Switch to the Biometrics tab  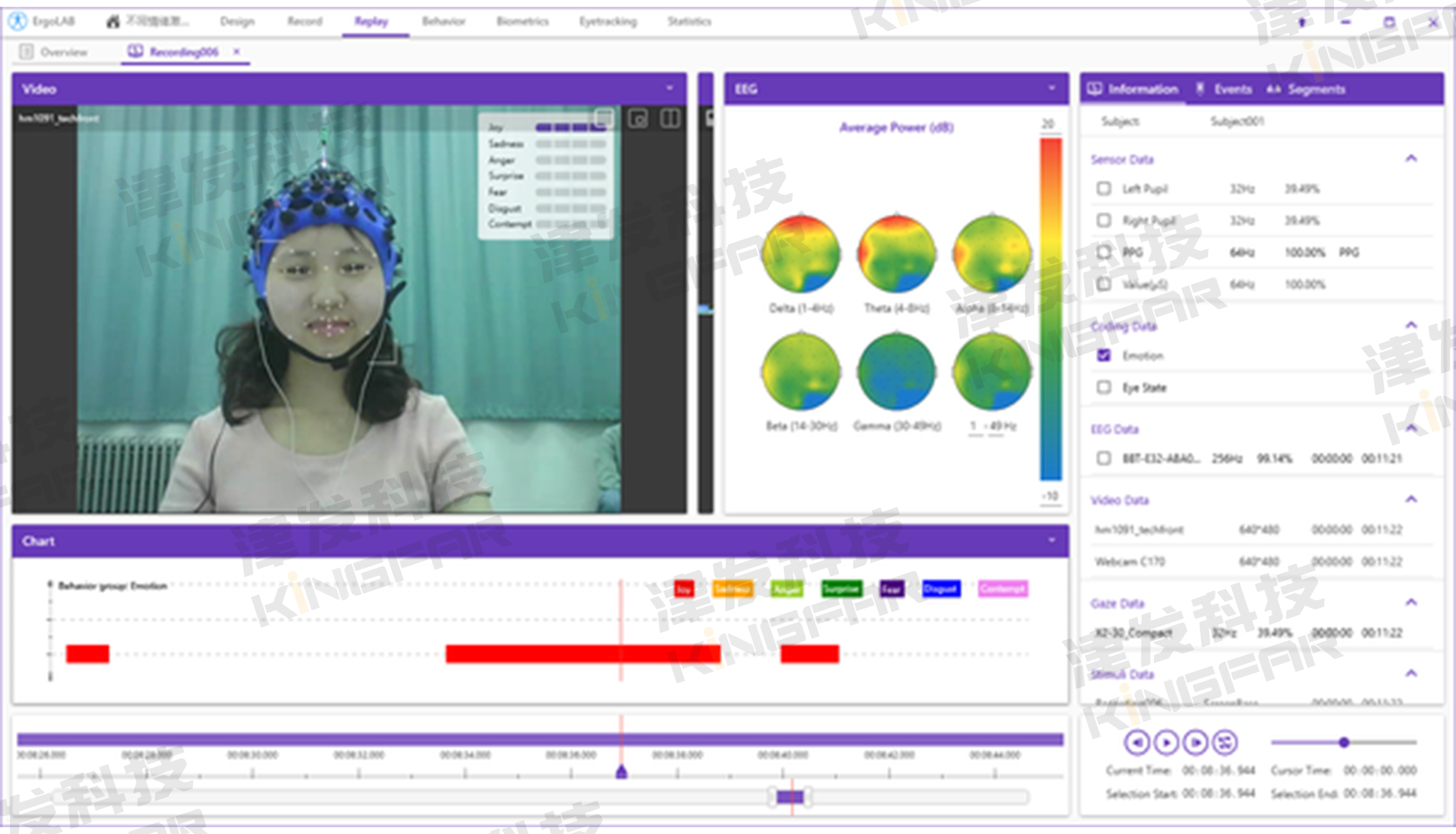pos(522,21)
